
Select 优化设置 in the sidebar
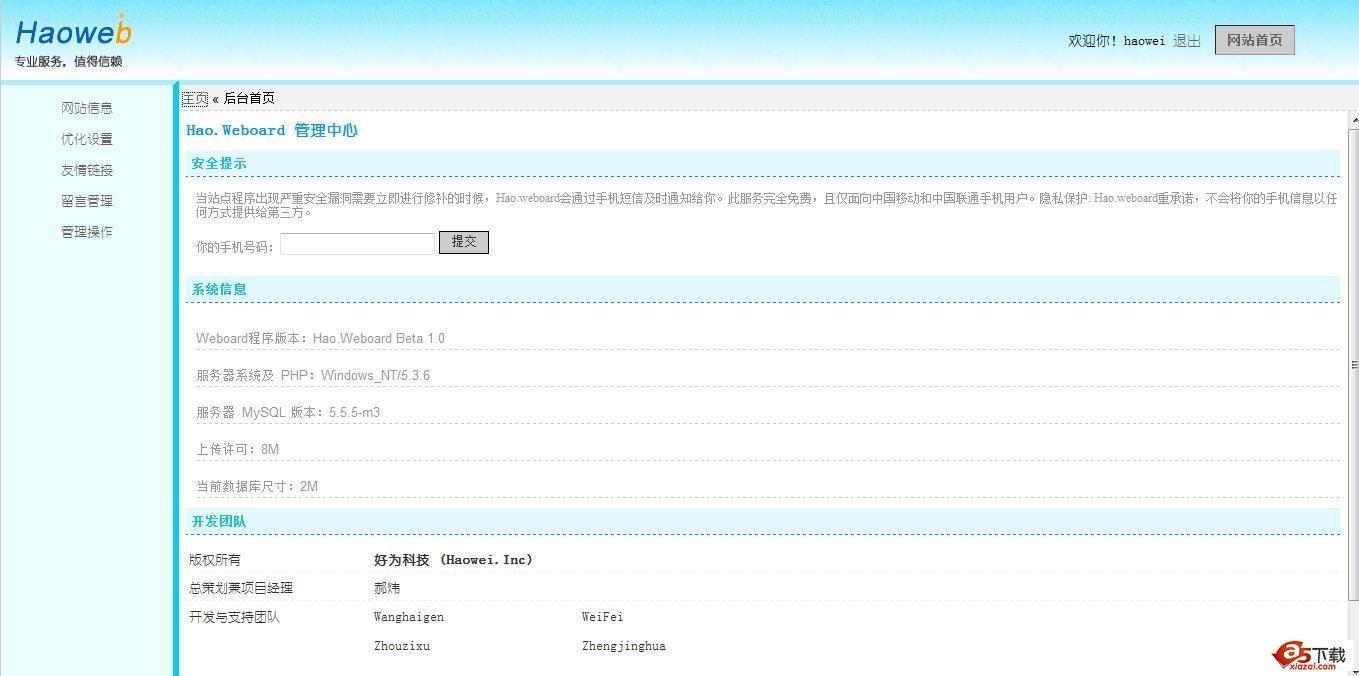[x=87, y=139]
